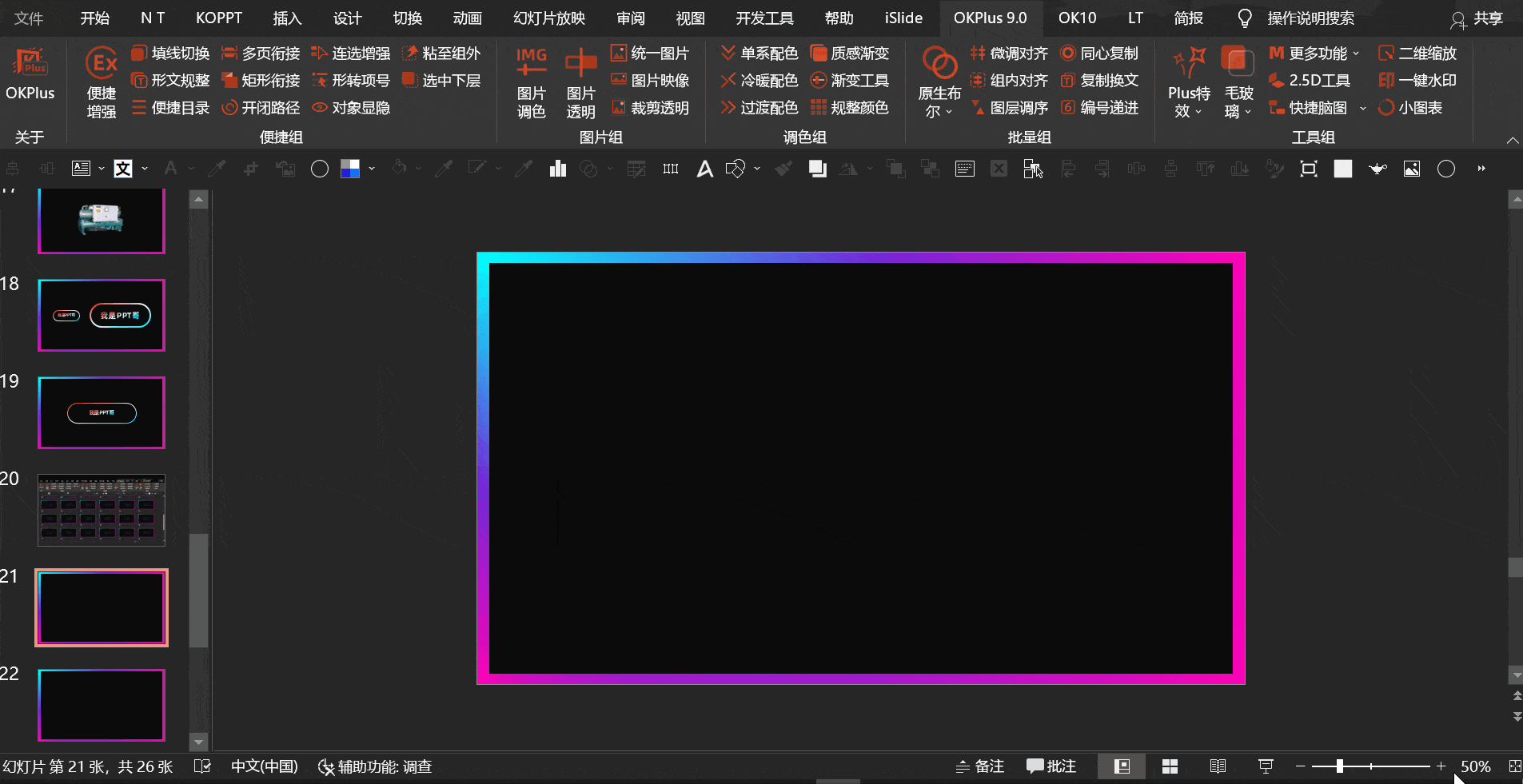Open the OK10 tab

point(1077,18)
